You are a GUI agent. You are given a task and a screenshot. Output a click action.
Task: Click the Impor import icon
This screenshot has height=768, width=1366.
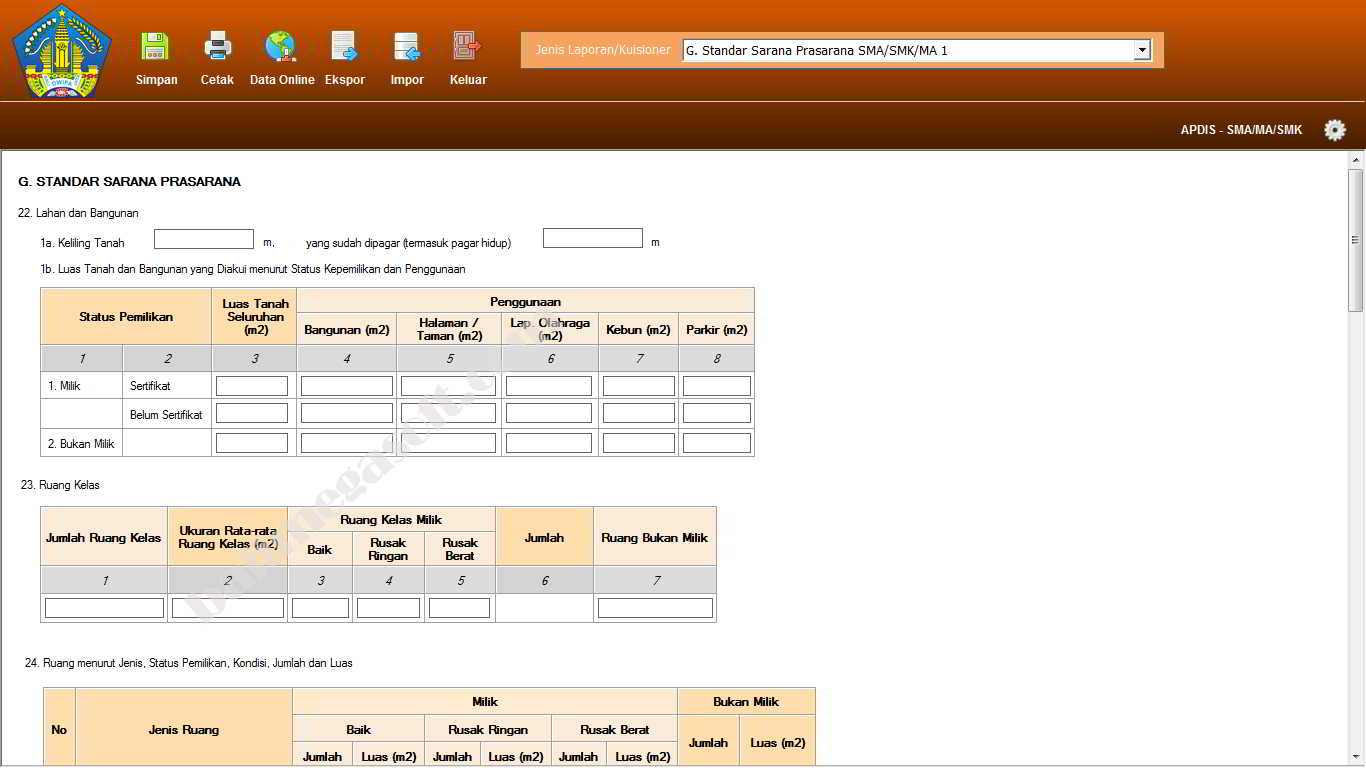pos(406,47)
